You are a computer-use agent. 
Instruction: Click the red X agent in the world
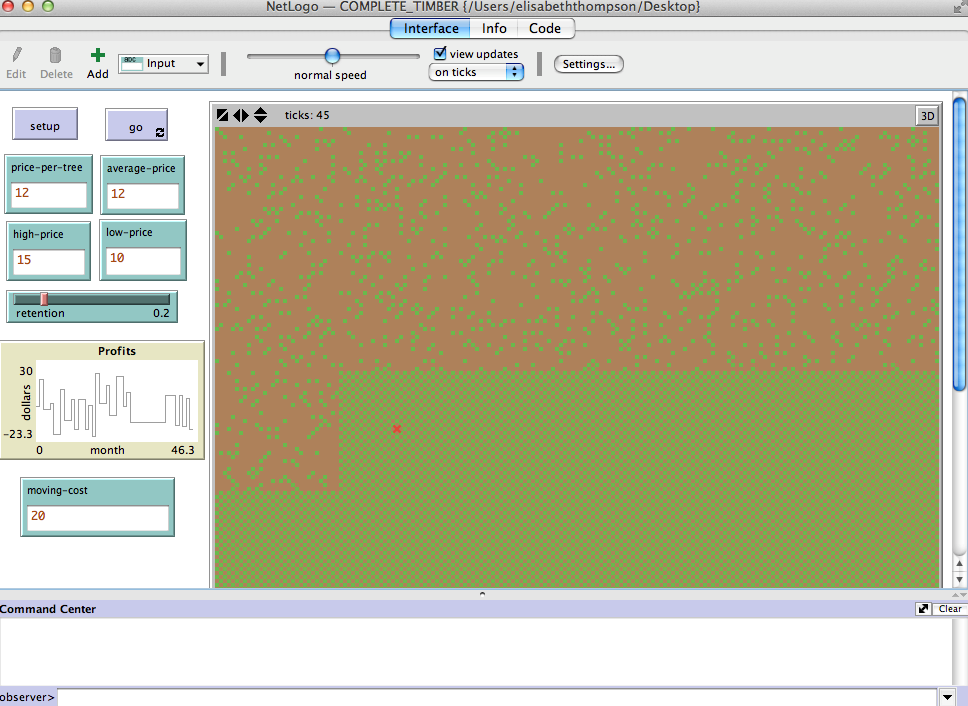[397, 429]
